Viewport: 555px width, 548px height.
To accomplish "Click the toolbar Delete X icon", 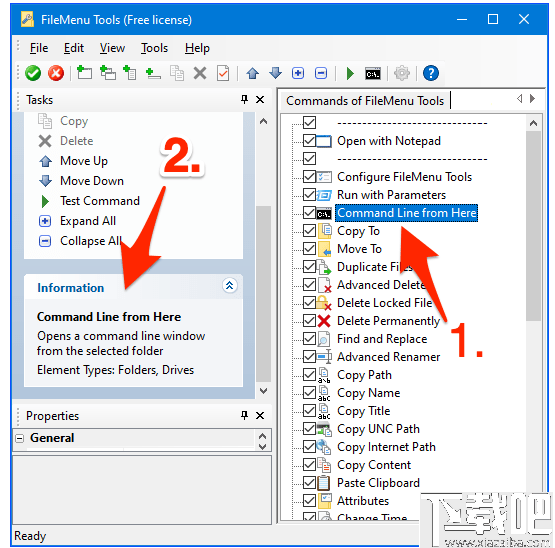I will click(x=200, y=74).
